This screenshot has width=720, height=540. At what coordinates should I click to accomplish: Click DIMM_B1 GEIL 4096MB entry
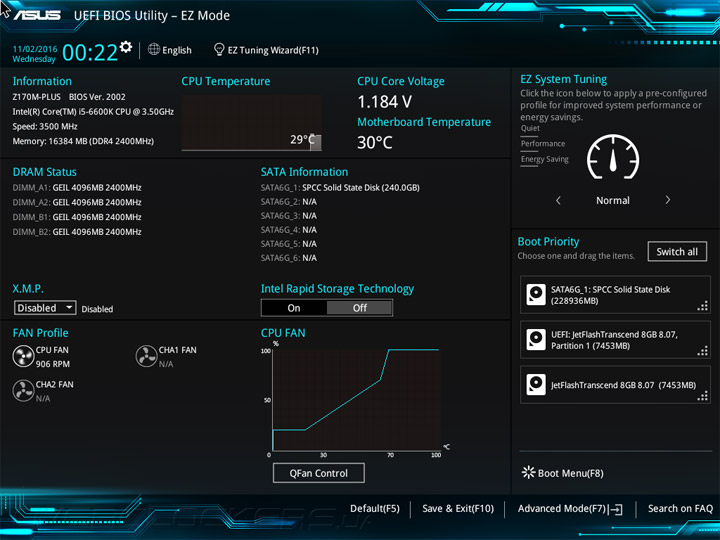click(77, 217)
